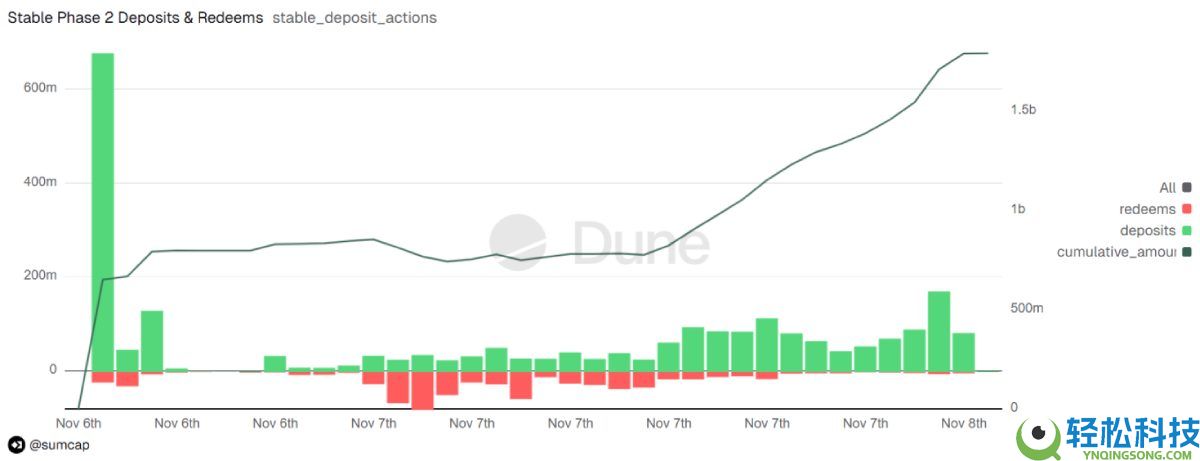
Task: Toggle the All series legend item
Action: 1167,187
